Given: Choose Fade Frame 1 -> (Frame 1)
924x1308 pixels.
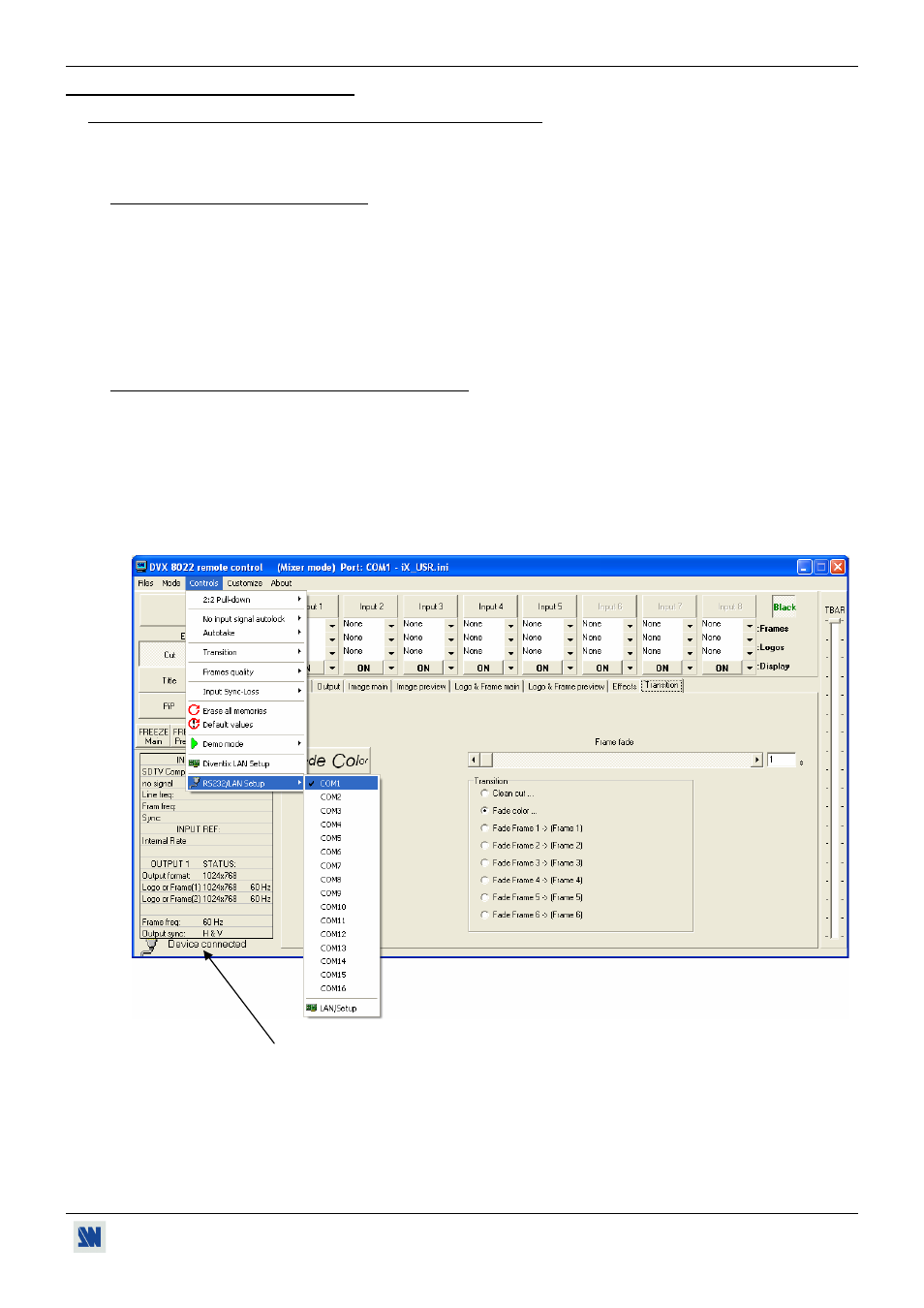Looking at the screenshot, I should coord(484,828).
